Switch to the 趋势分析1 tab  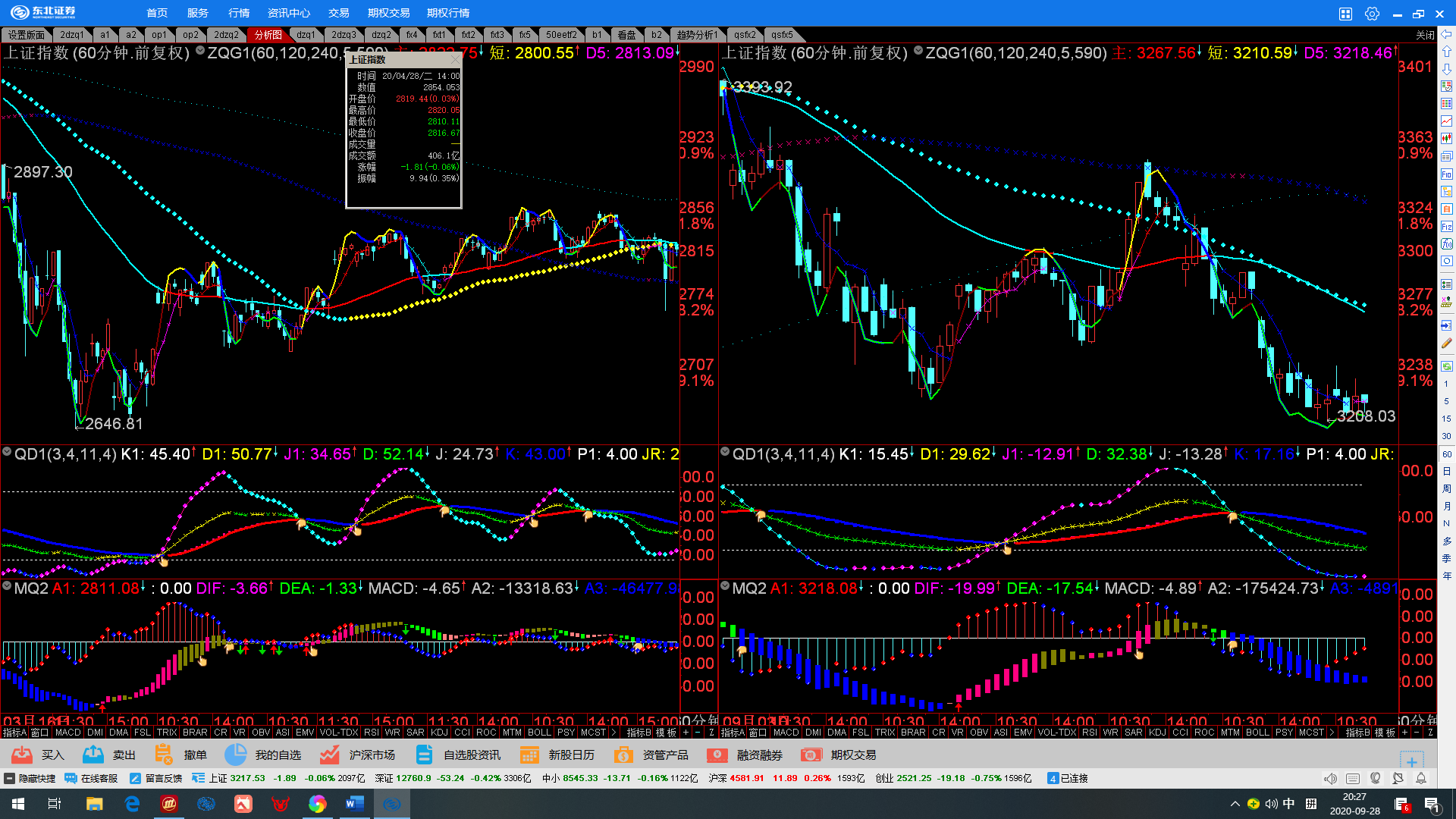click(x=696, y=35)
